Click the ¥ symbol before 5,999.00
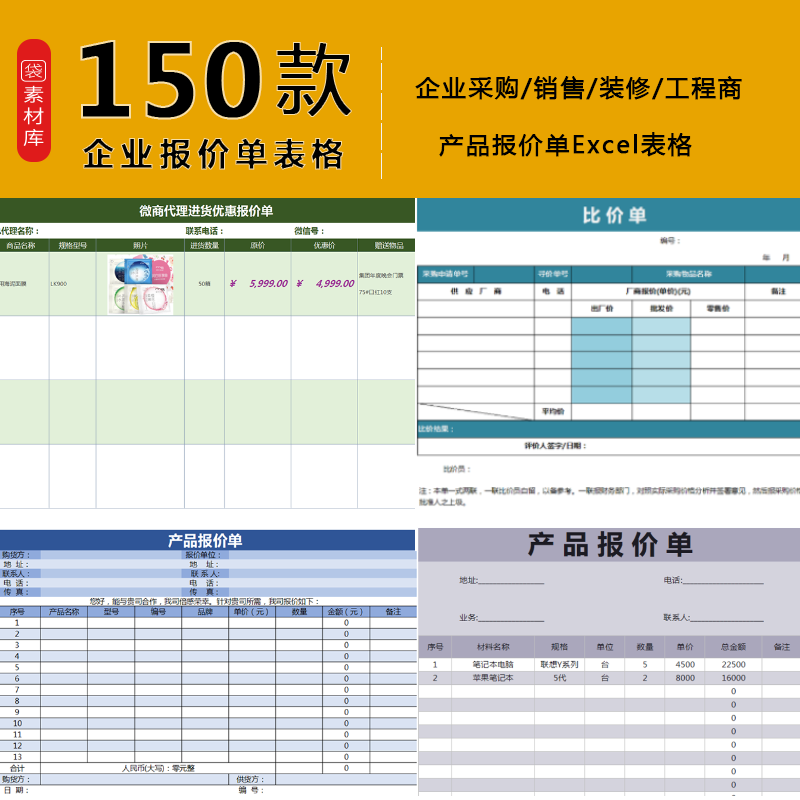Viewport: 800px width, 800px height. click(233, 284)
